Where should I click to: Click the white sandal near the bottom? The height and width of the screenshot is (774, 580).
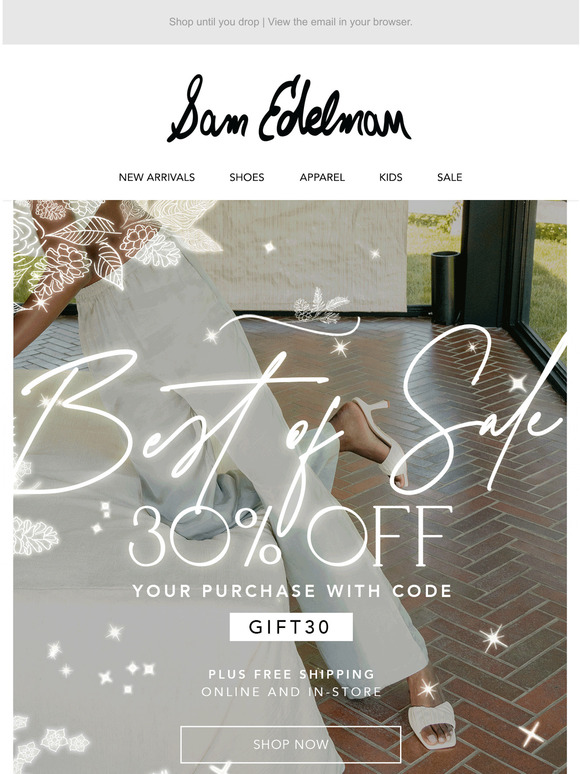coord(432,723)
